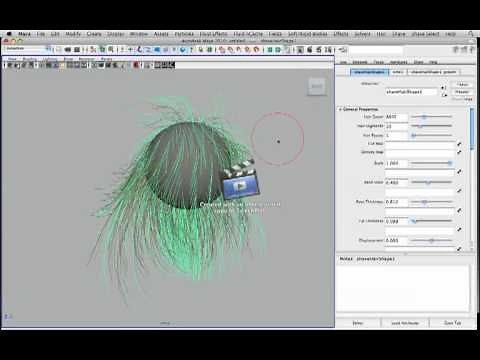Toggle the miscellaneous mask question mark icon
This screenshot has width=480, height=360.
coord(192,50)
